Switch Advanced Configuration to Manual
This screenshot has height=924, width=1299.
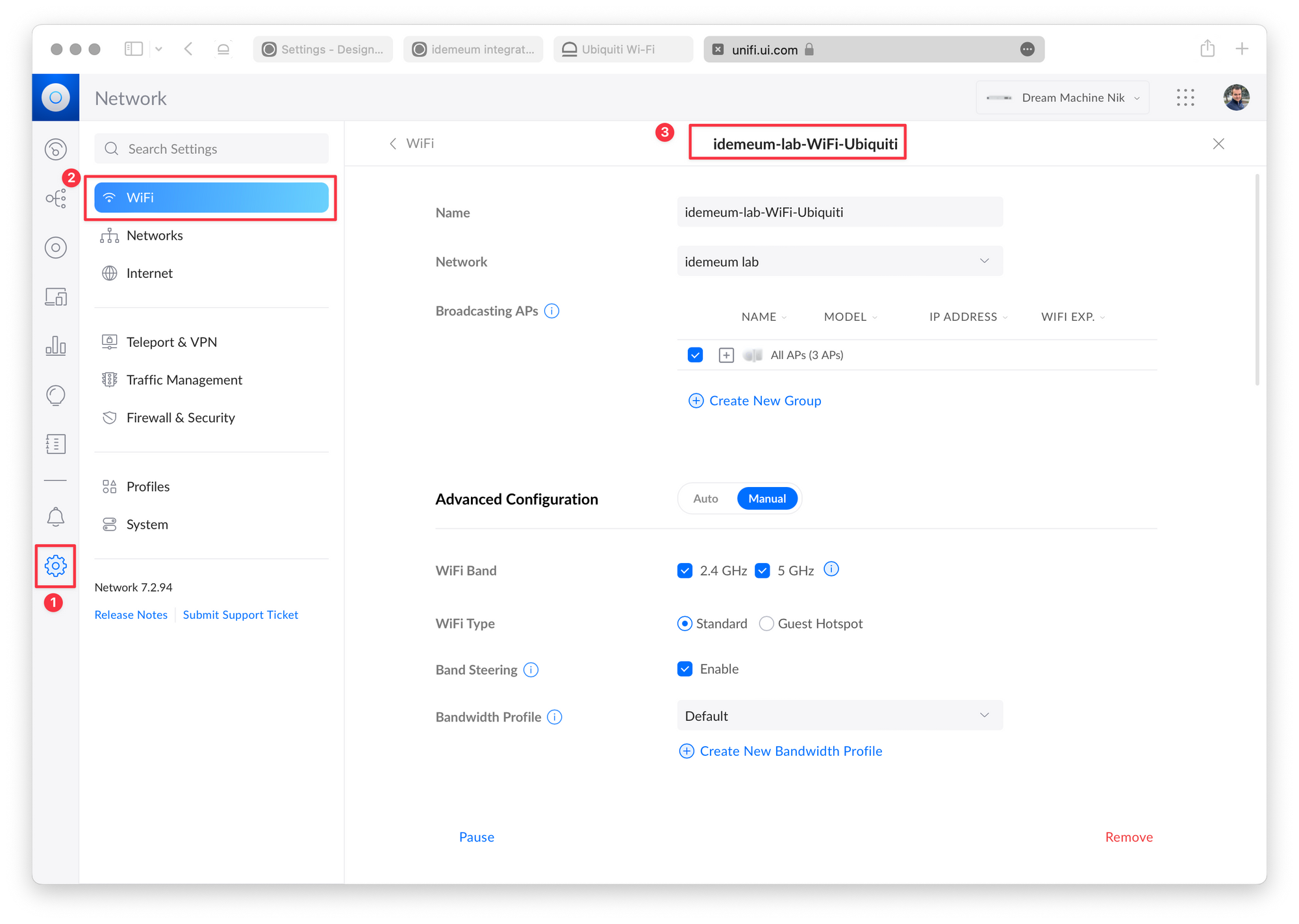click(767, 499)
